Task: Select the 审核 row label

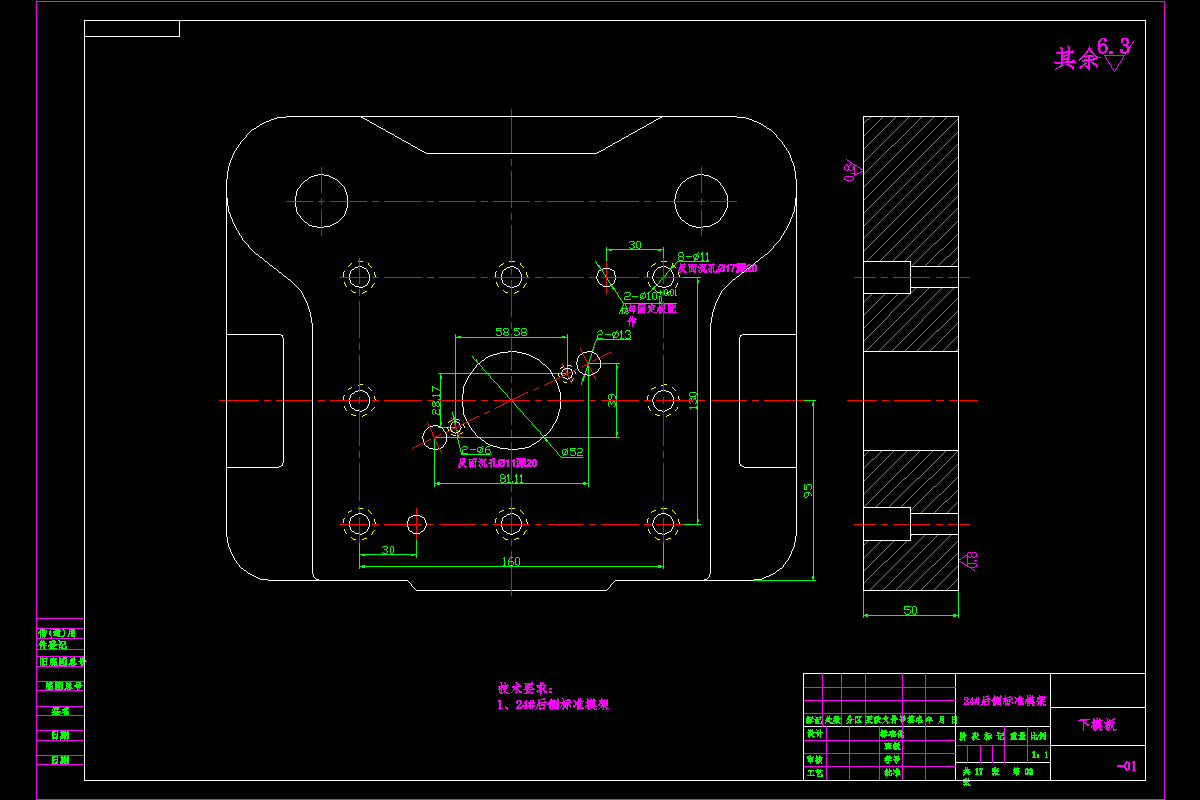Action: [x=814, y=759]
